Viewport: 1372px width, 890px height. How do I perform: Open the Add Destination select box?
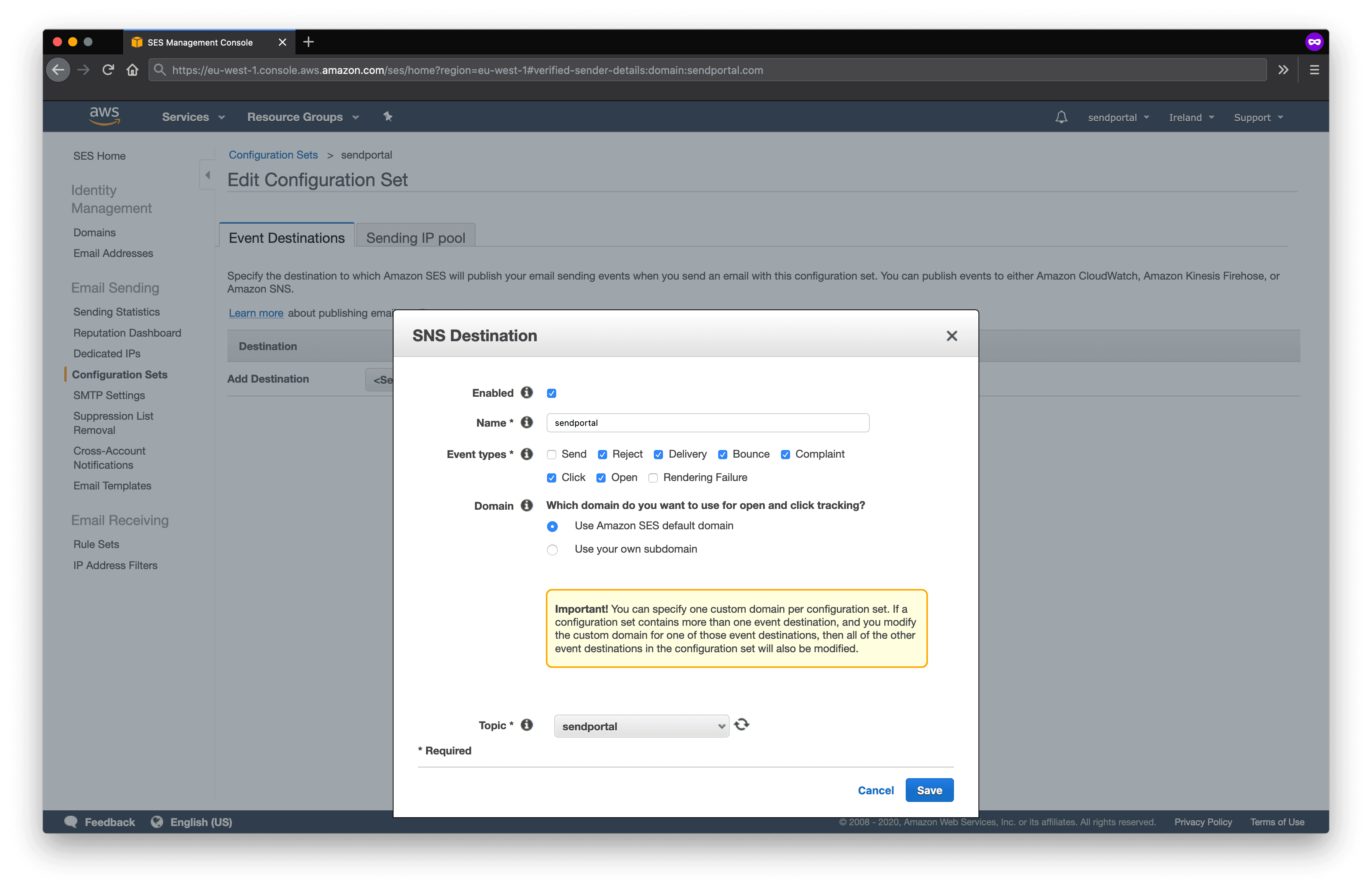pos(379,380)
